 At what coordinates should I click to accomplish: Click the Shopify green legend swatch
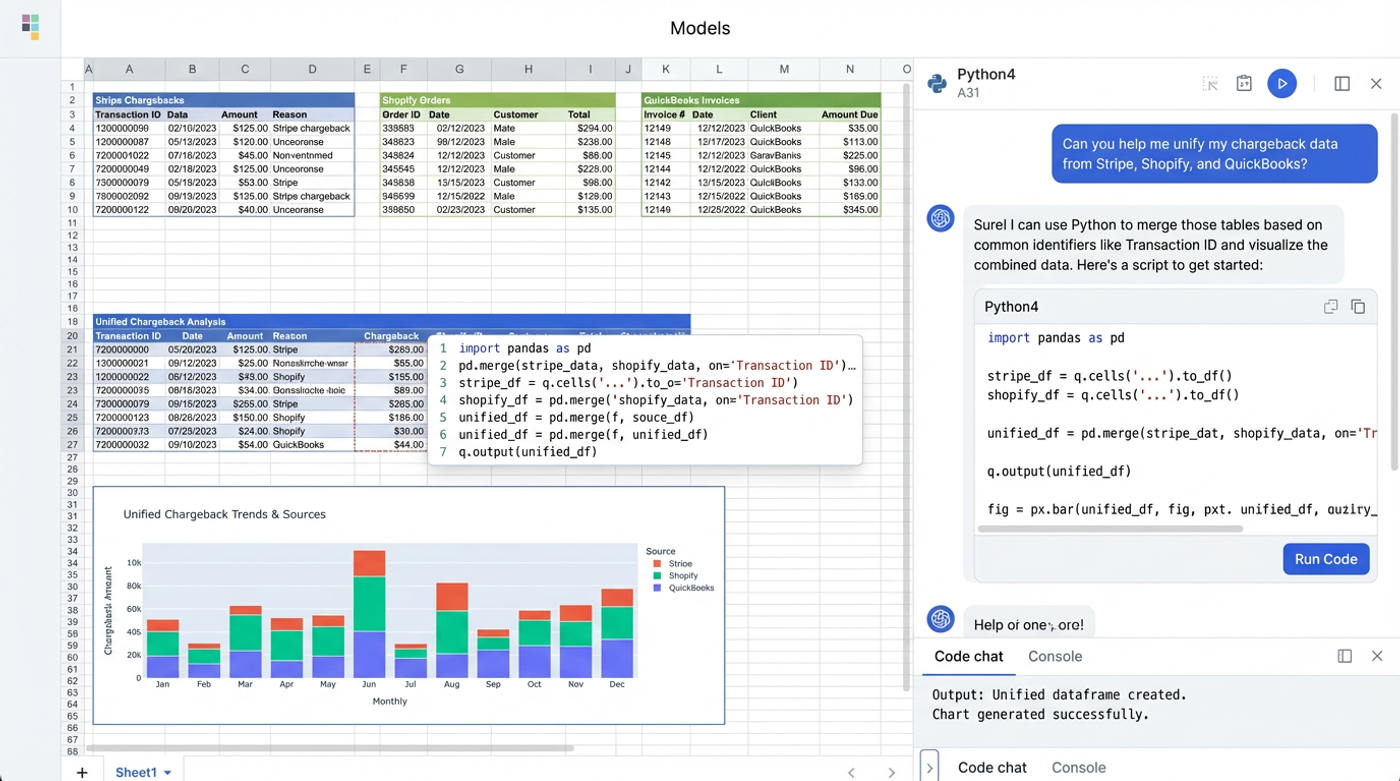click(657, 576)
